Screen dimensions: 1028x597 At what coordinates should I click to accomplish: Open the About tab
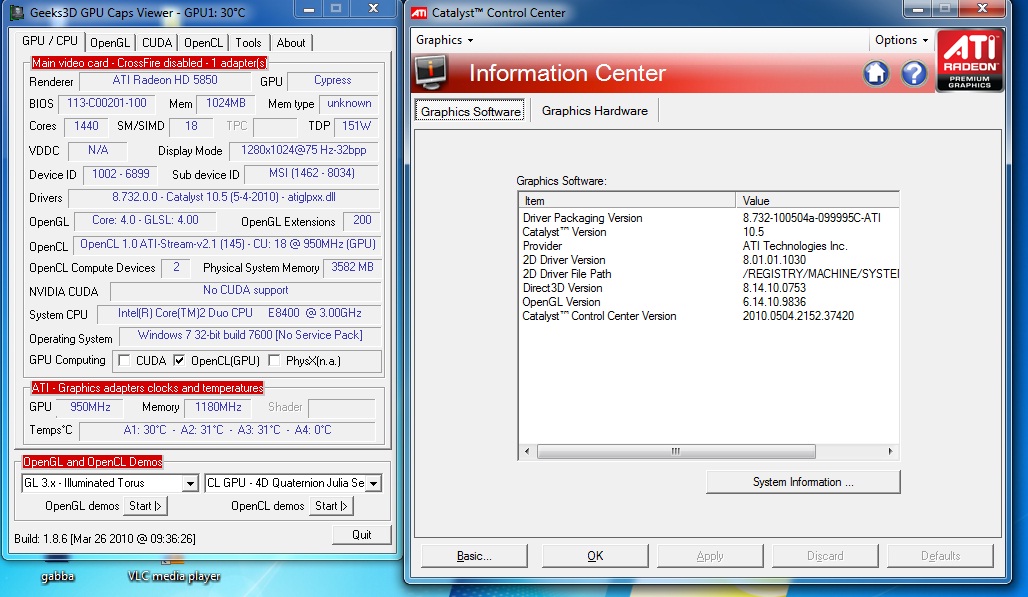coord(291,43)
